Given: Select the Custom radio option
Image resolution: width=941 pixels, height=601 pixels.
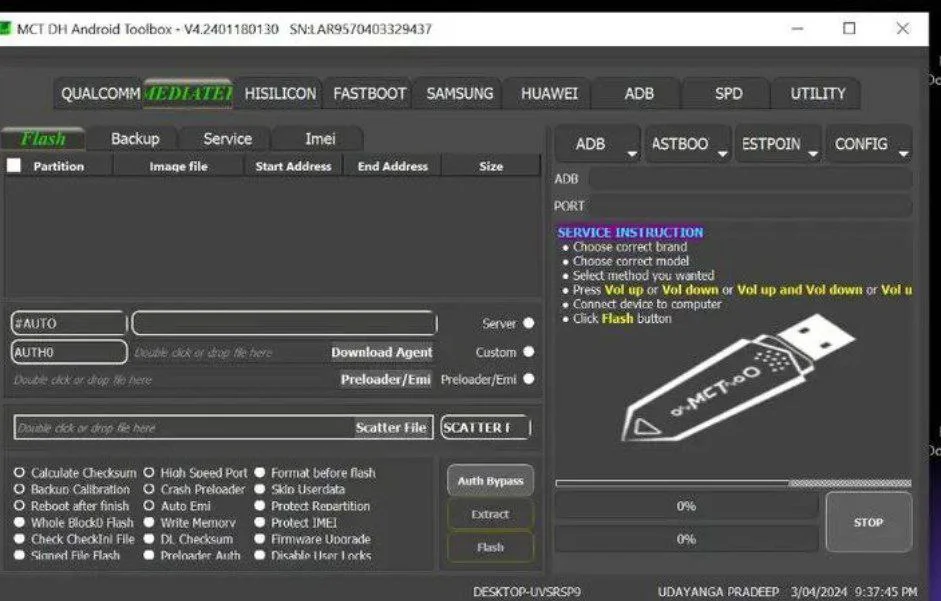Looking at the screenshot, I should 529,352.
